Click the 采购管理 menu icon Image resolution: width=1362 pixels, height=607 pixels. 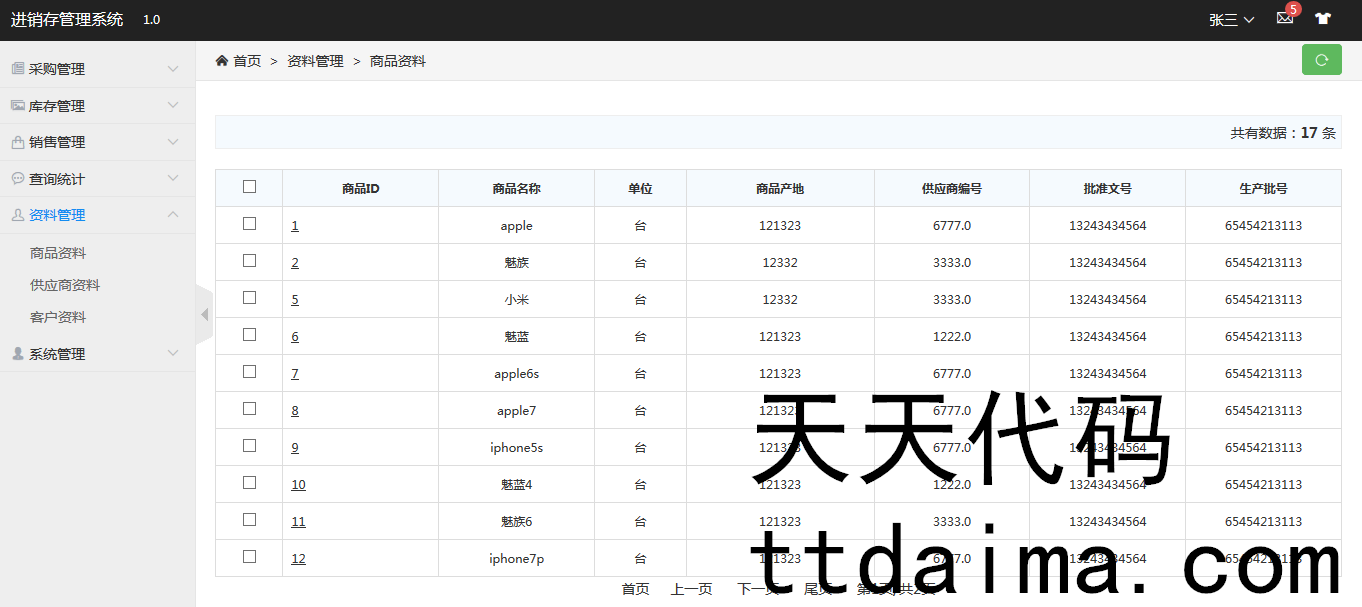click(x=18, y=69)
